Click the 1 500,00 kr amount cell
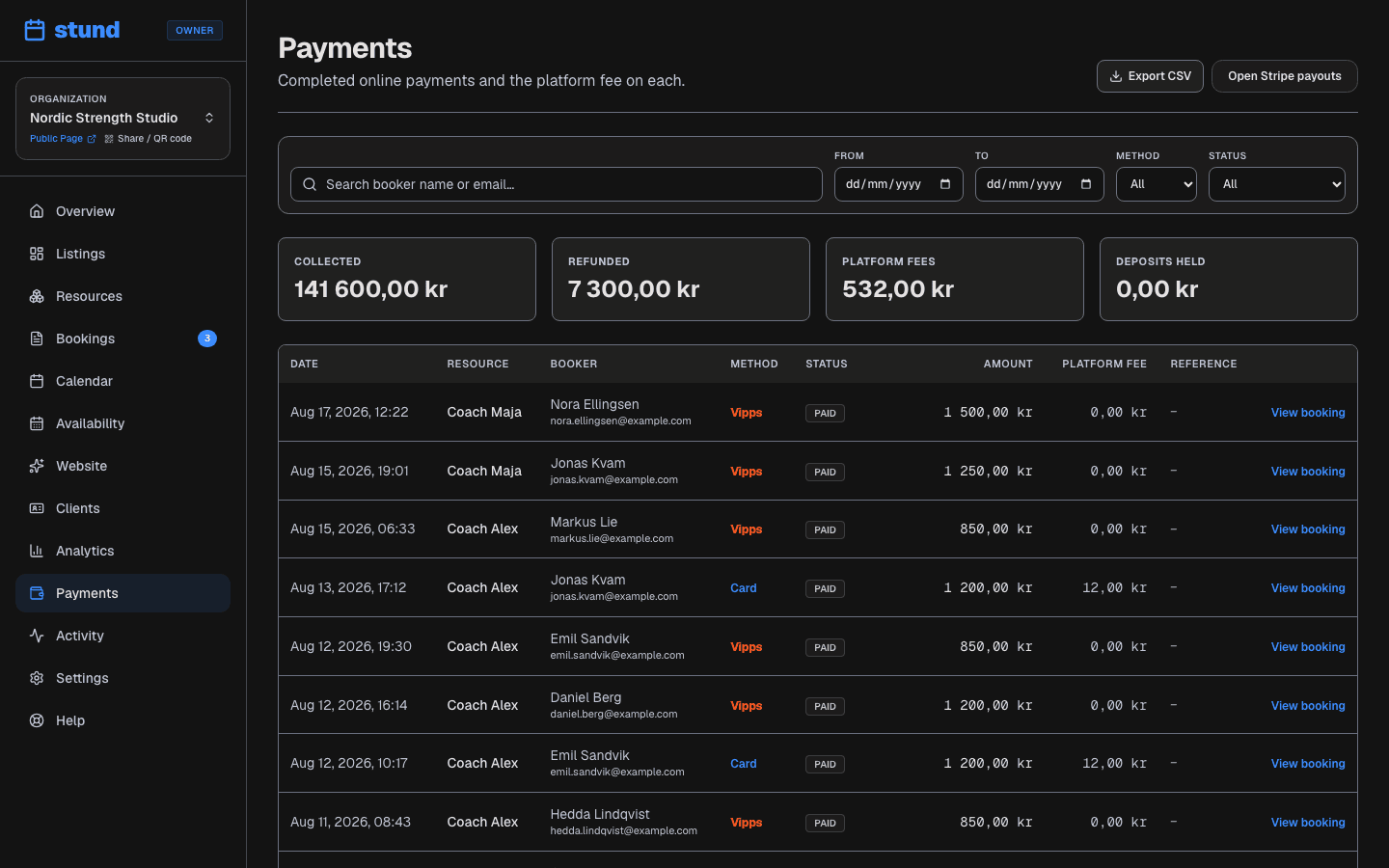1389x868 pixels. click(x=988, y=412)
